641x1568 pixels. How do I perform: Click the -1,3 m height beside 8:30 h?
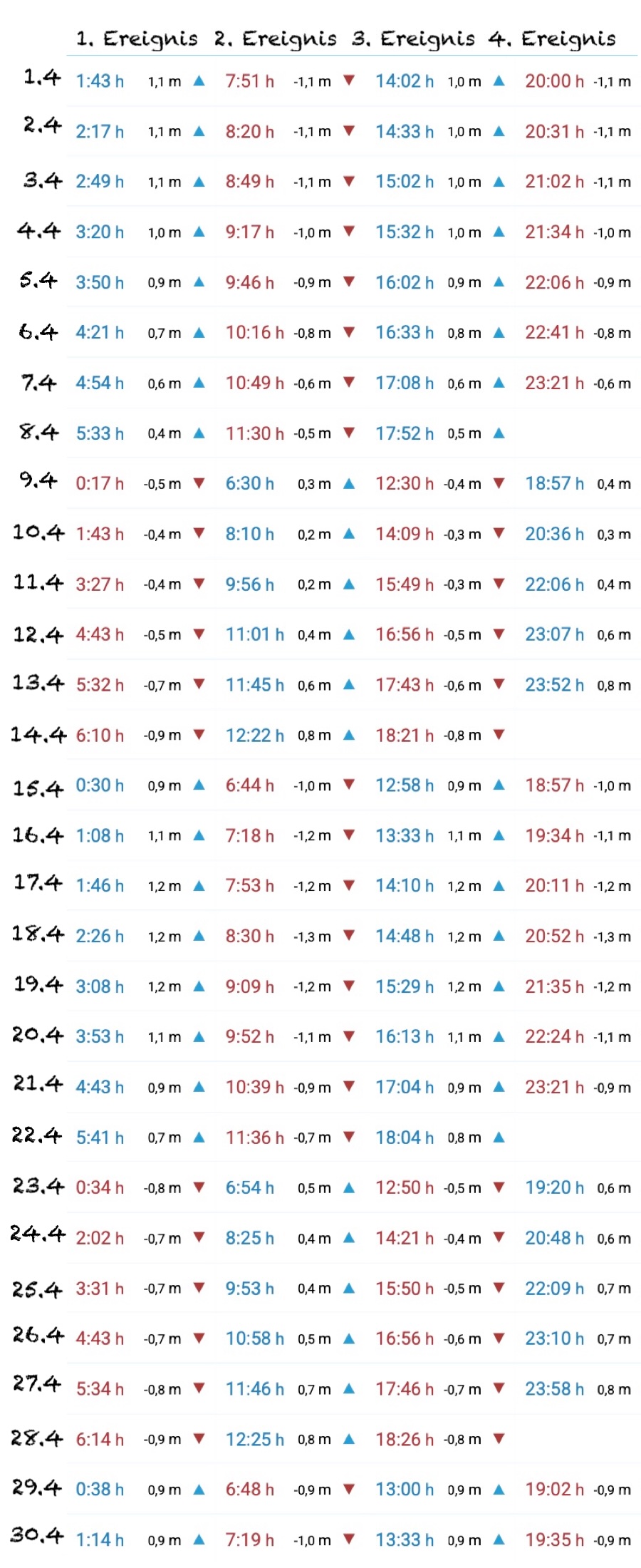313,937
